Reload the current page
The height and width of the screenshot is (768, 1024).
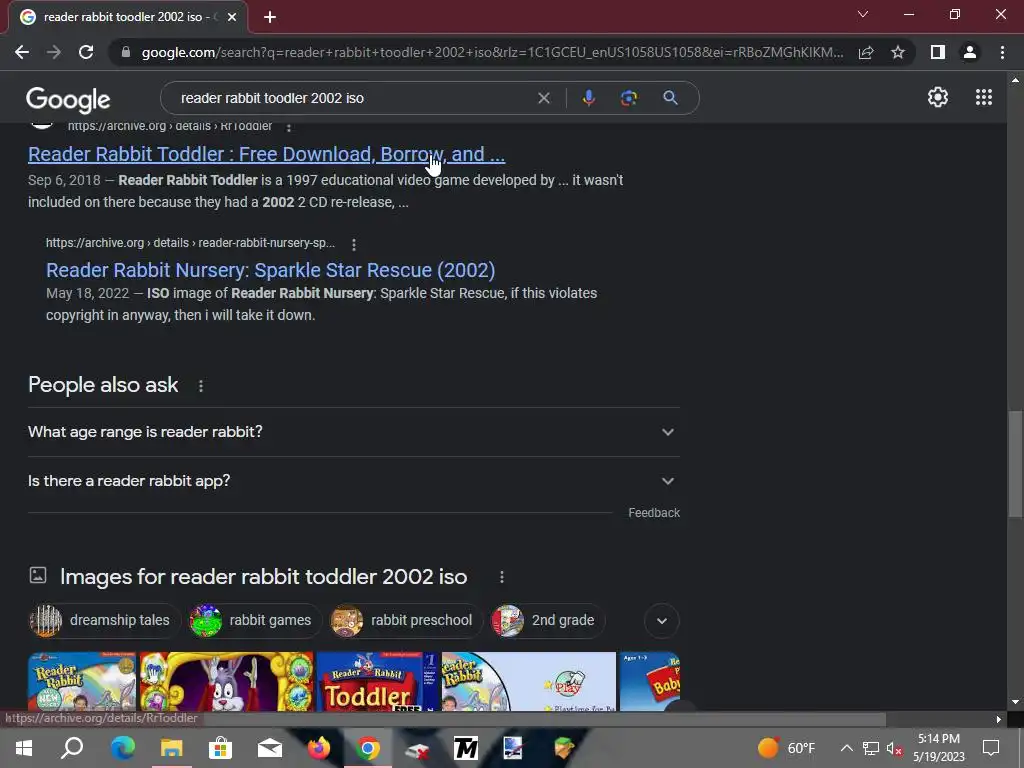coord(86,52)
